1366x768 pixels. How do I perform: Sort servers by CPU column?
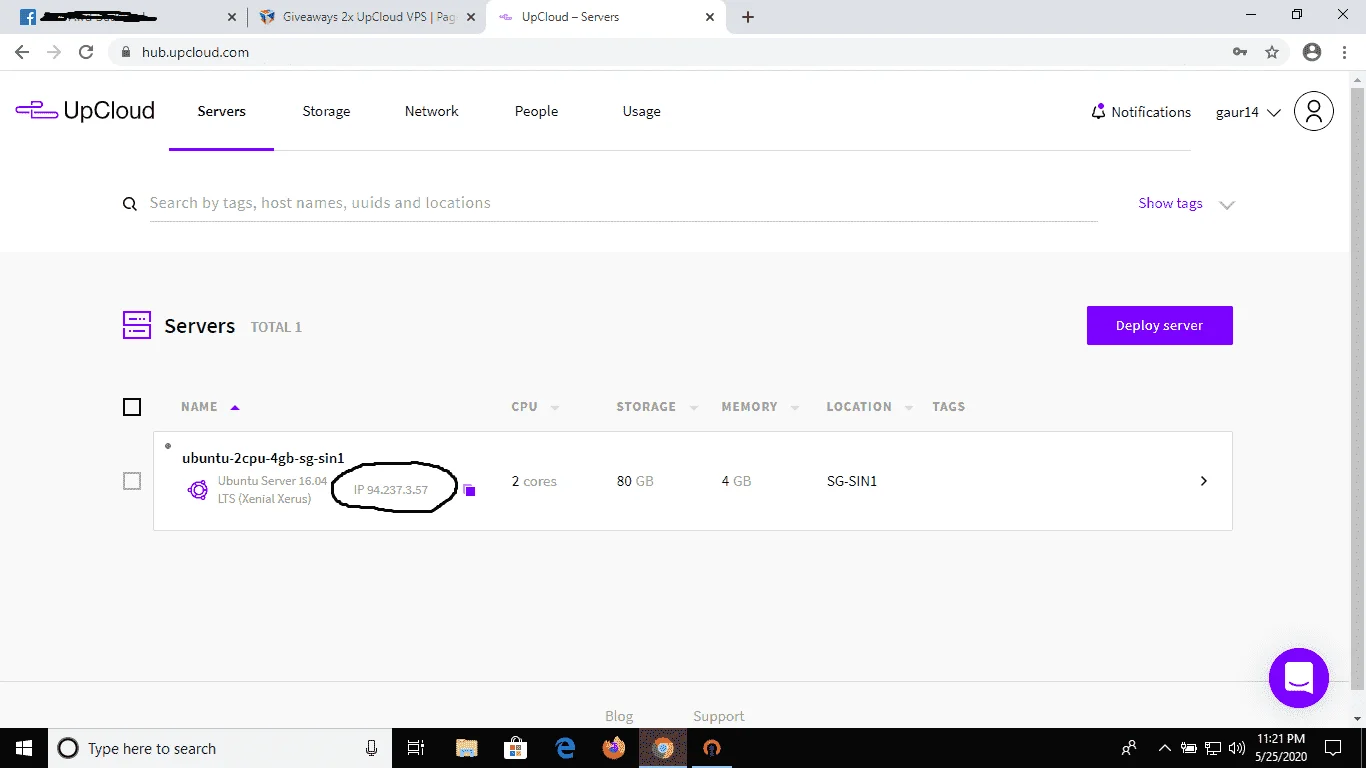535,407
